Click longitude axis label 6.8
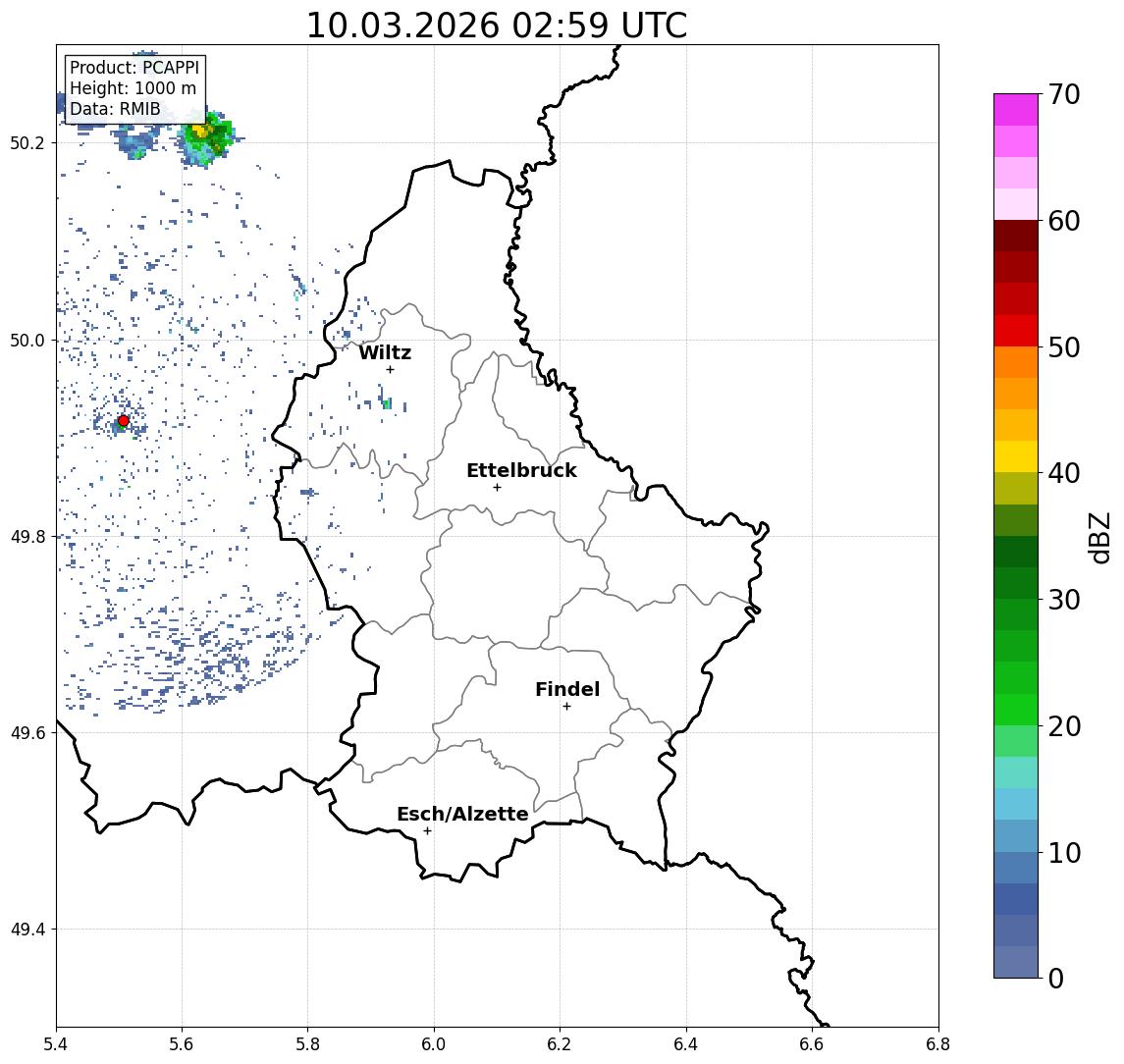Image resolution: width=1124 pixels, height=1064 pixels. pos(938,1044)
